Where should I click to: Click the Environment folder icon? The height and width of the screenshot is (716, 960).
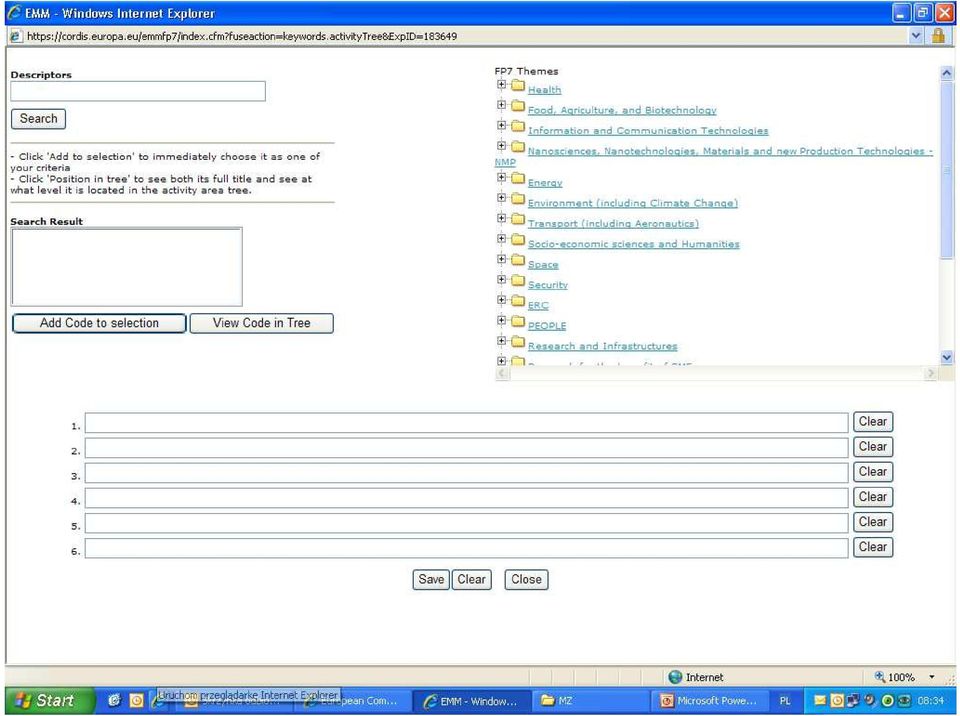(x=518, y=198)
